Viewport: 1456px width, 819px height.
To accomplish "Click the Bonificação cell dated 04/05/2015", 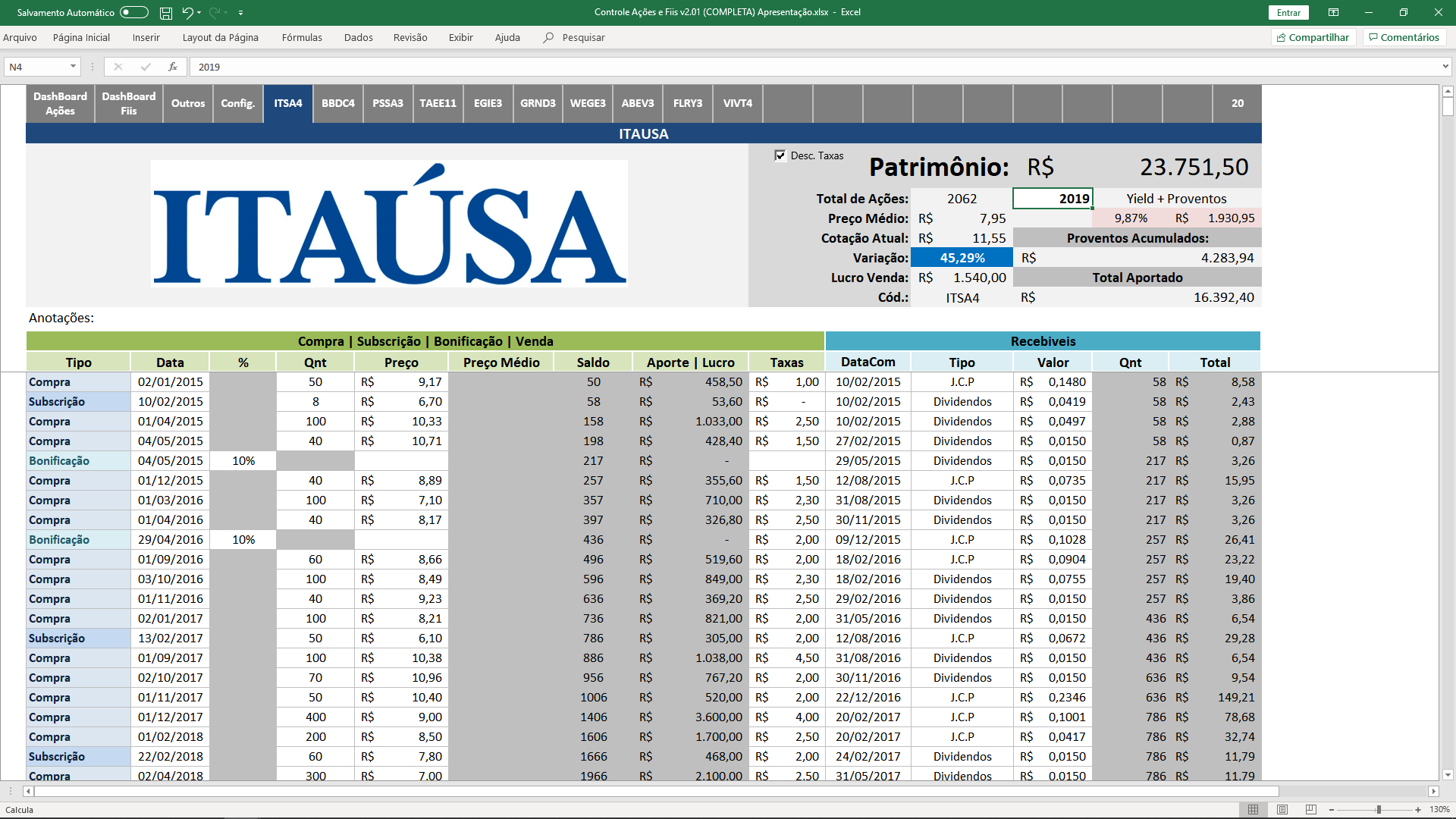I will click(78, 461).
